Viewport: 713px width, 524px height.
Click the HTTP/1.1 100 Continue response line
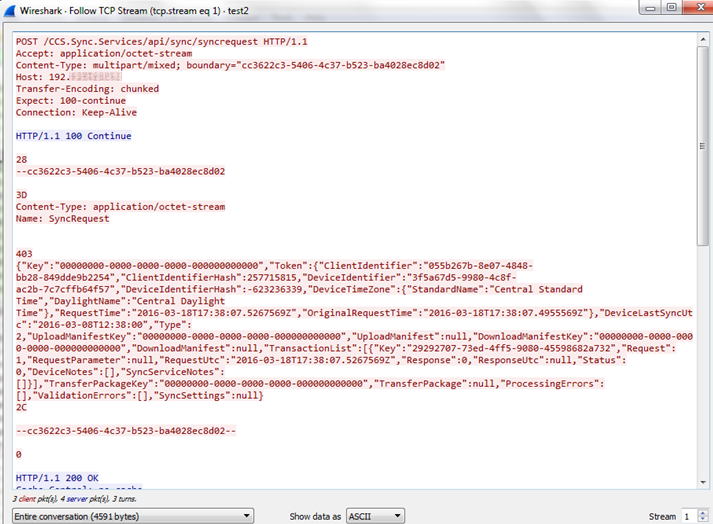click(73, 136)
